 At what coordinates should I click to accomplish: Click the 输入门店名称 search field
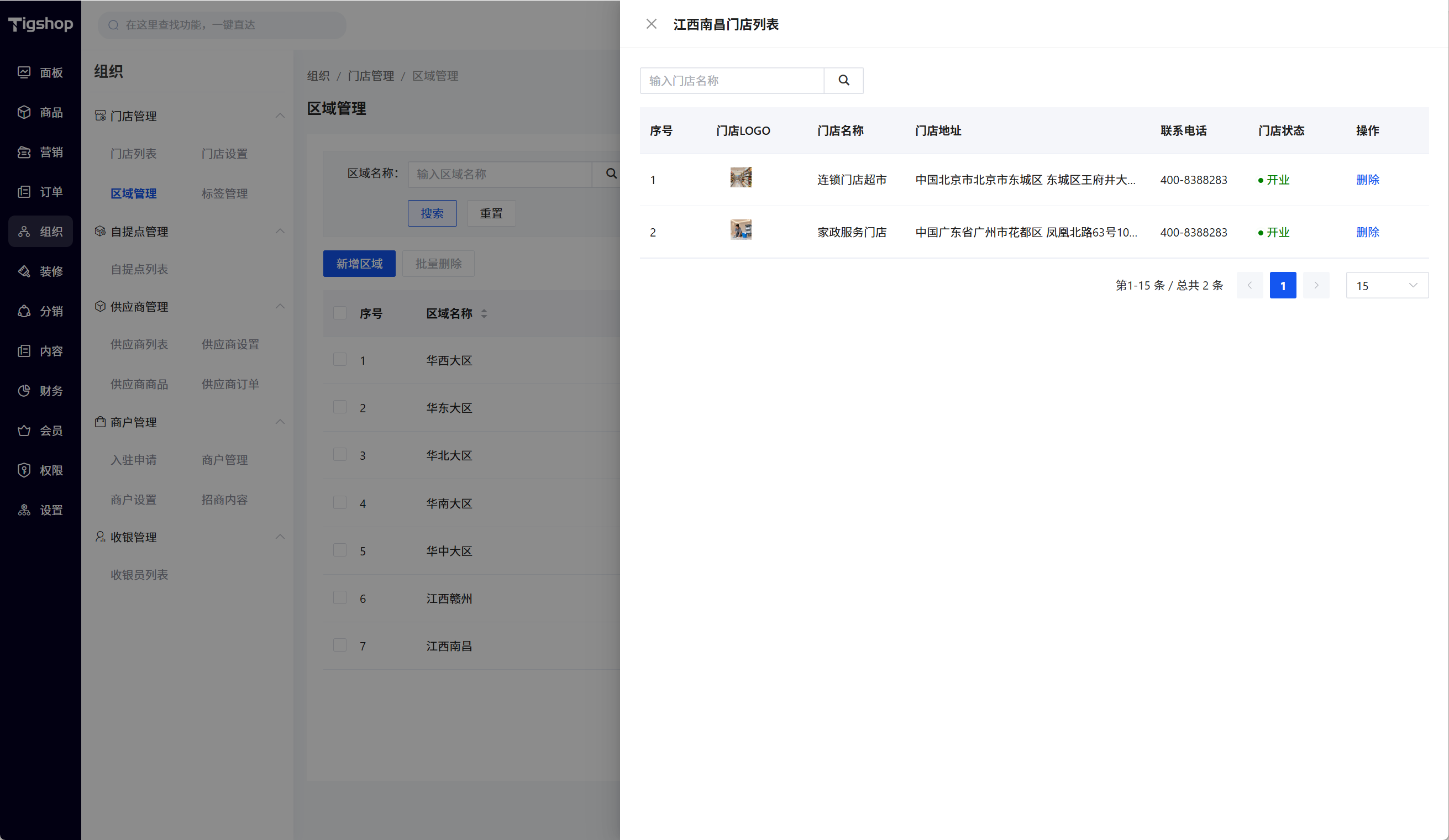(x=731, y=81)
